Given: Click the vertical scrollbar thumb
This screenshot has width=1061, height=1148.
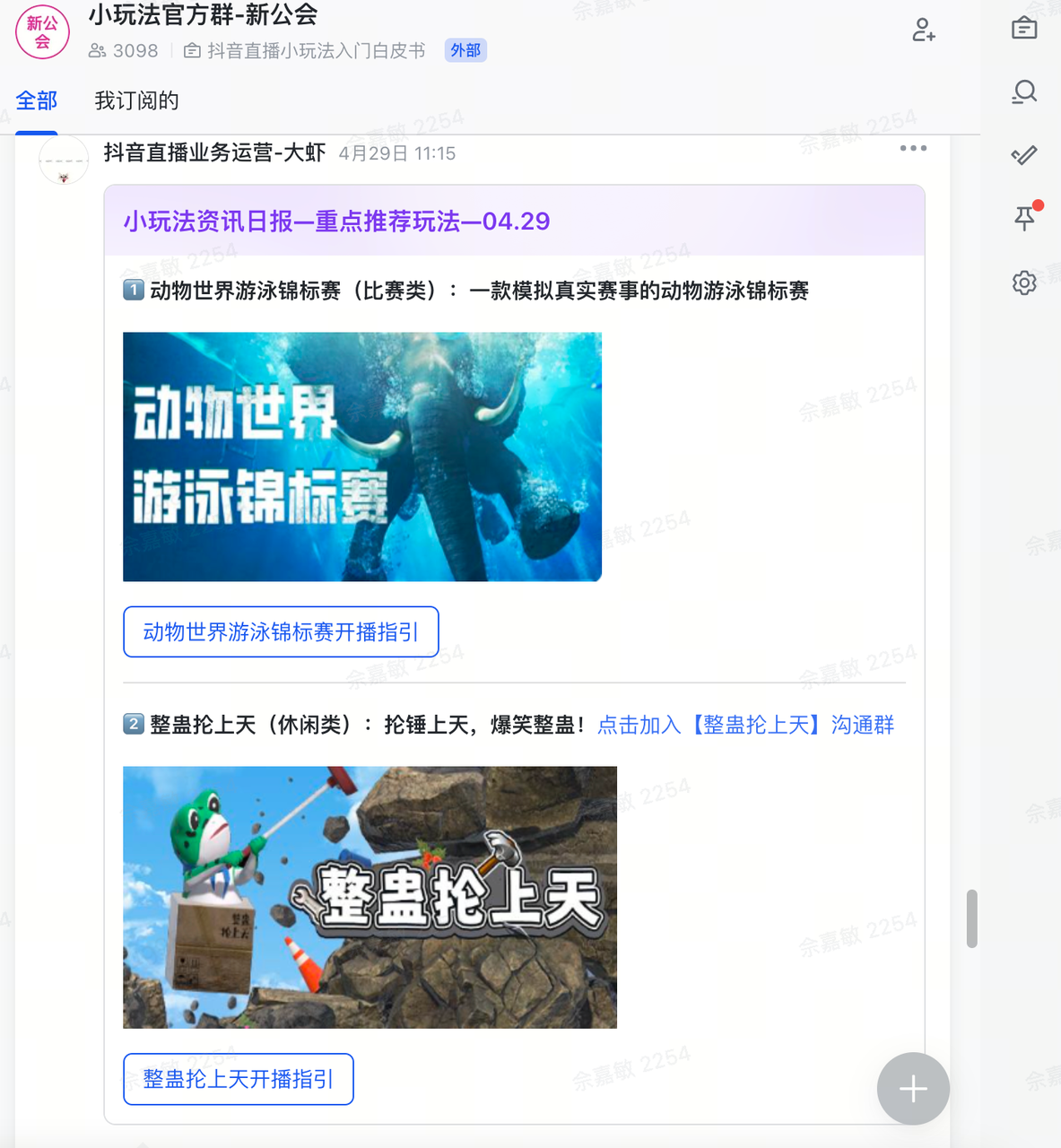Looking at the screenshot, I should pos(971,918).
